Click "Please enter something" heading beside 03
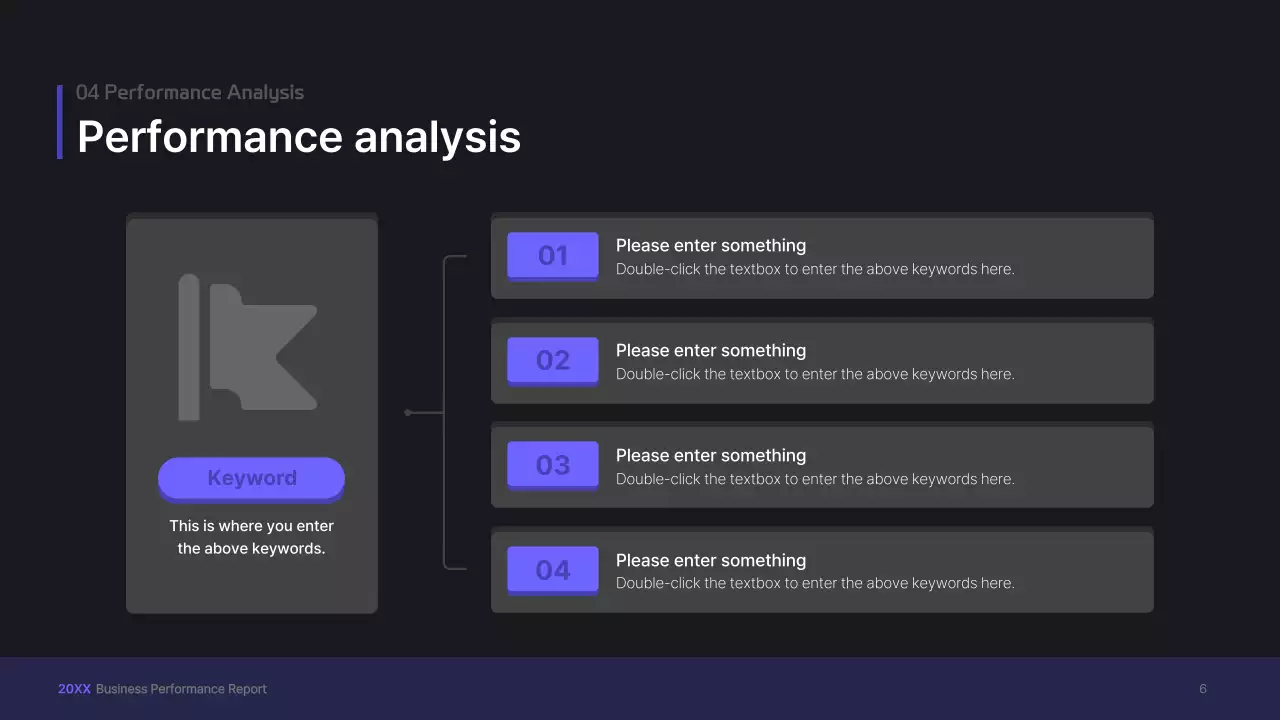1280x720 pixels. click(x=711, y=456)
